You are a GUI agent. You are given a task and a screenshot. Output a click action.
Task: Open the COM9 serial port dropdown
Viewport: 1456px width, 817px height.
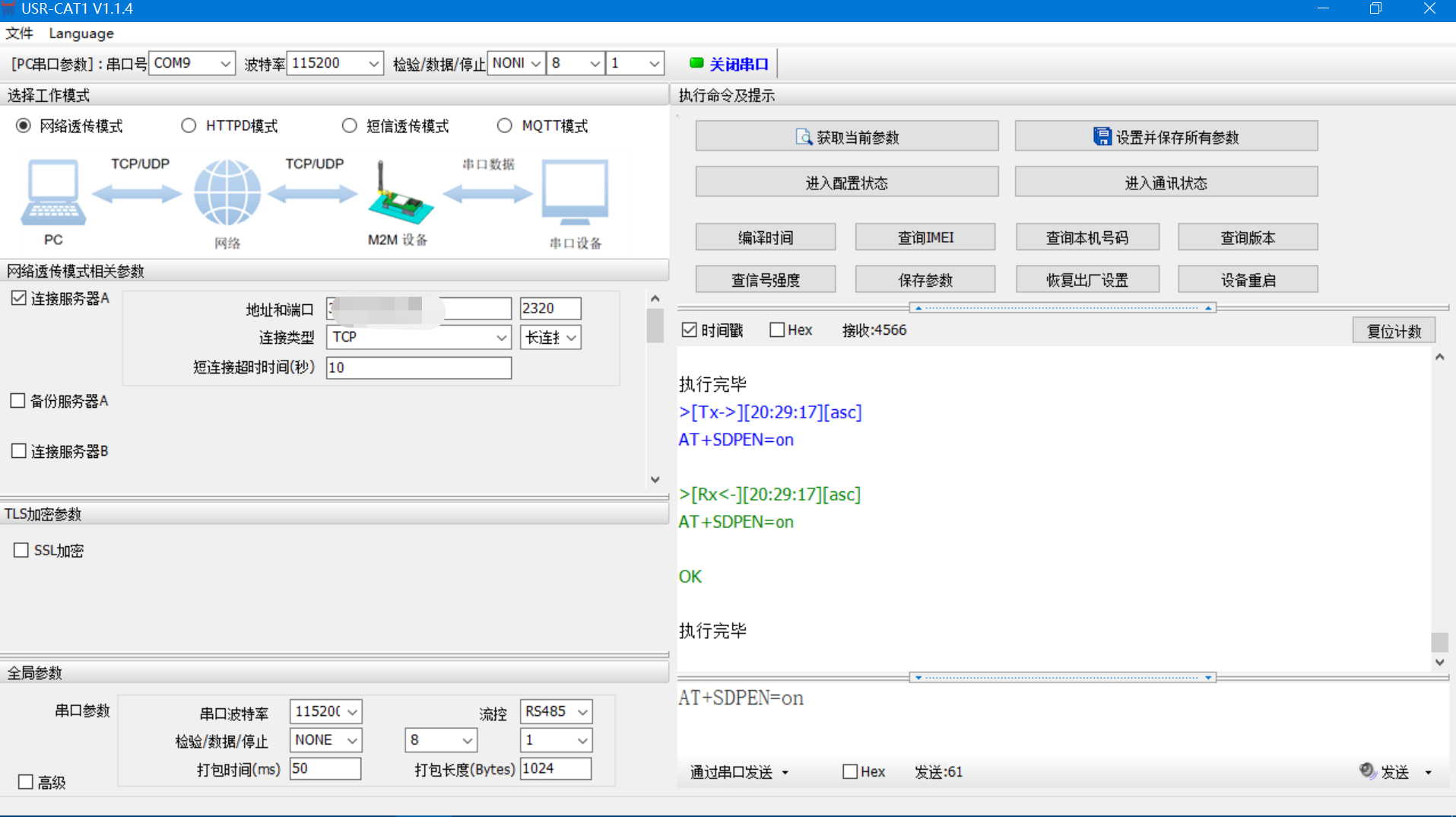(x=224, y=63)
